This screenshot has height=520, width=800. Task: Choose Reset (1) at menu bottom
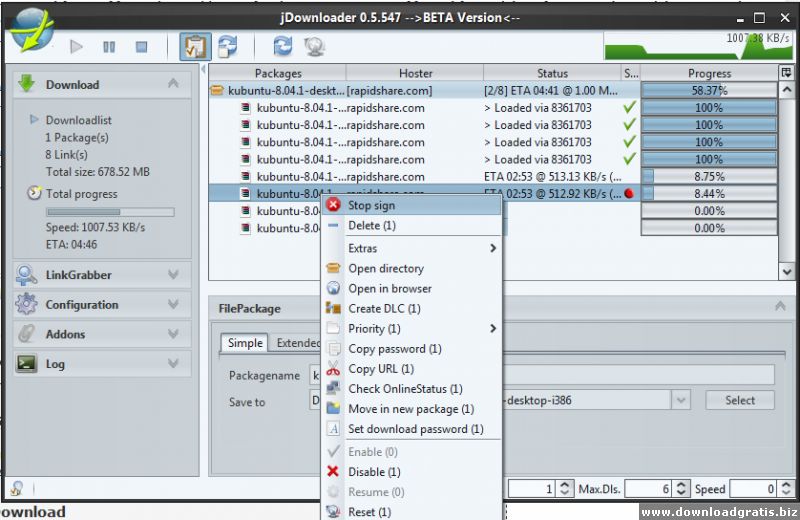pyautogui.click(x=411, y=512)
